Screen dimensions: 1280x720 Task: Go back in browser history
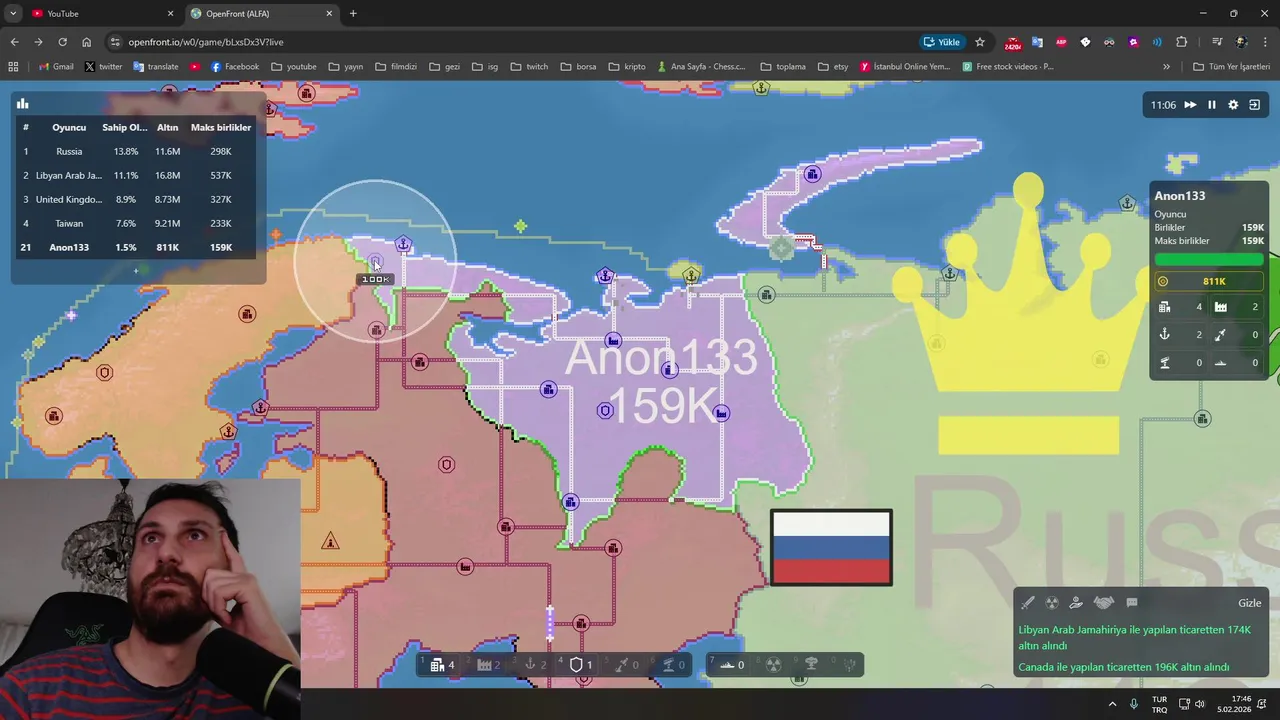point(14,42)
